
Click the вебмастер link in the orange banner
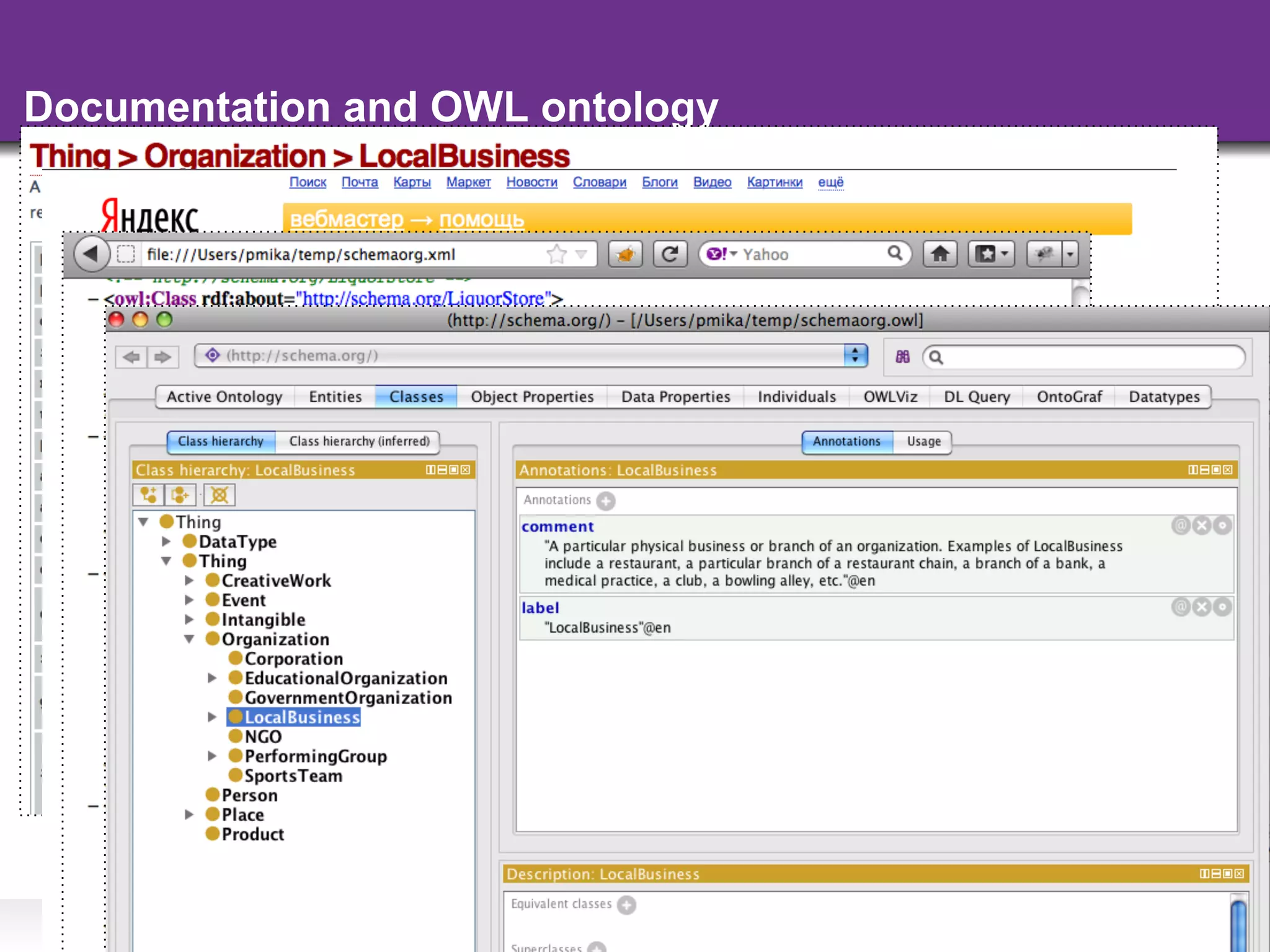347,219
